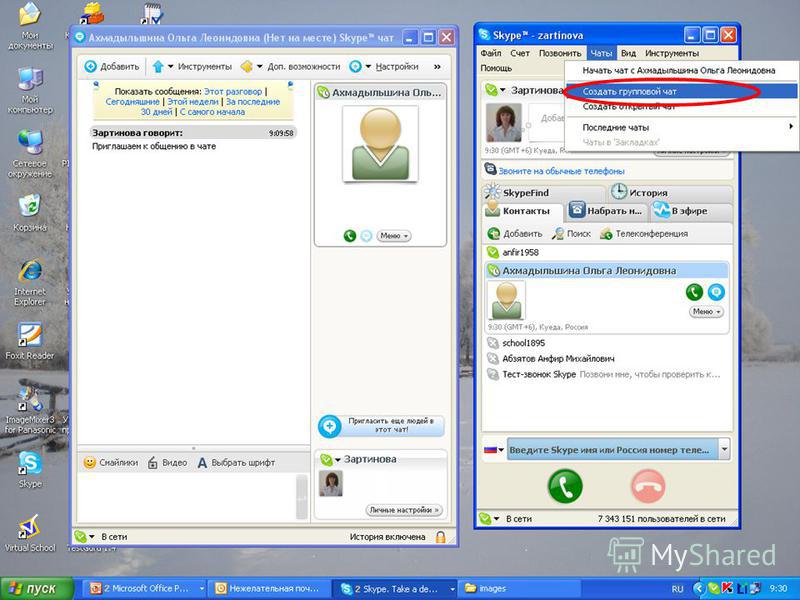The image size is (800, 600).
Task: Call Ахмадыльшина with green phone icon in contact list
Action: 694,292
